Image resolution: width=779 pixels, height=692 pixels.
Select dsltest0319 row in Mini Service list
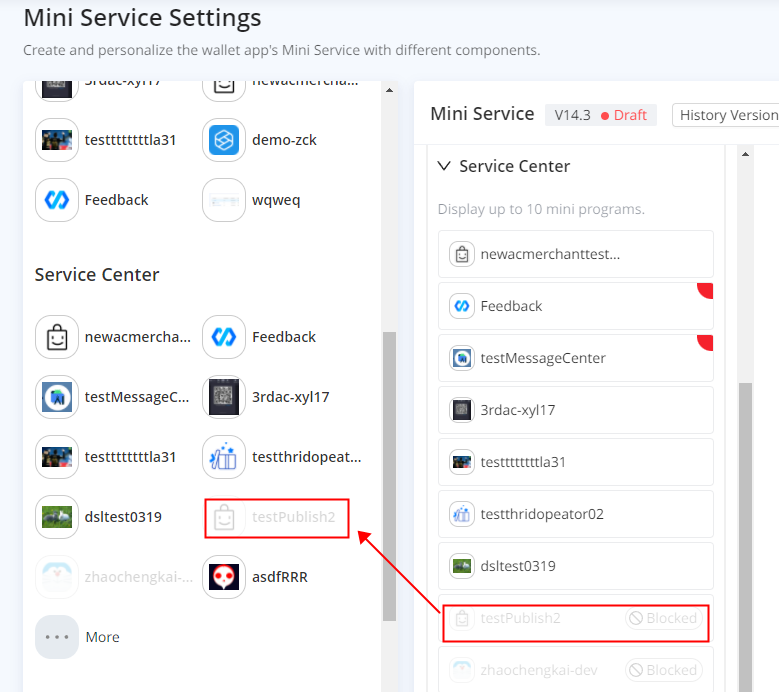tap(575, 566)
